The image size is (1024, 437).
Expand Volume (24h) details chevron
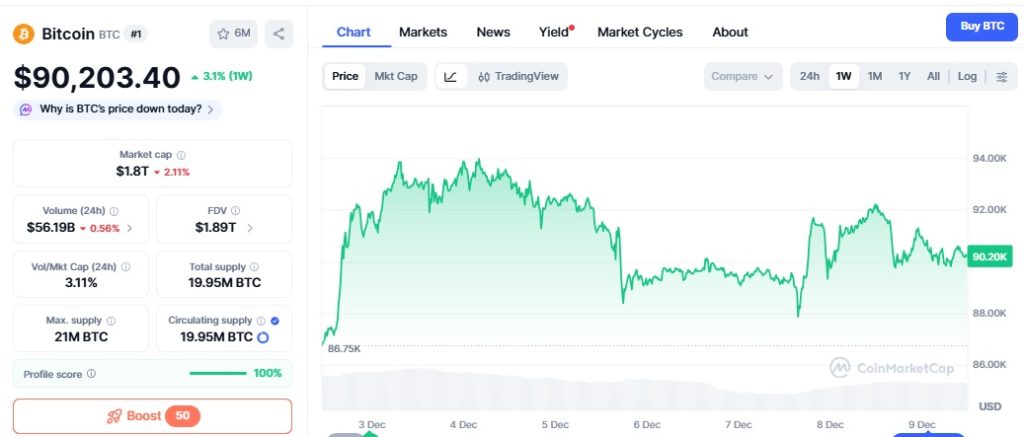(130, 228)
